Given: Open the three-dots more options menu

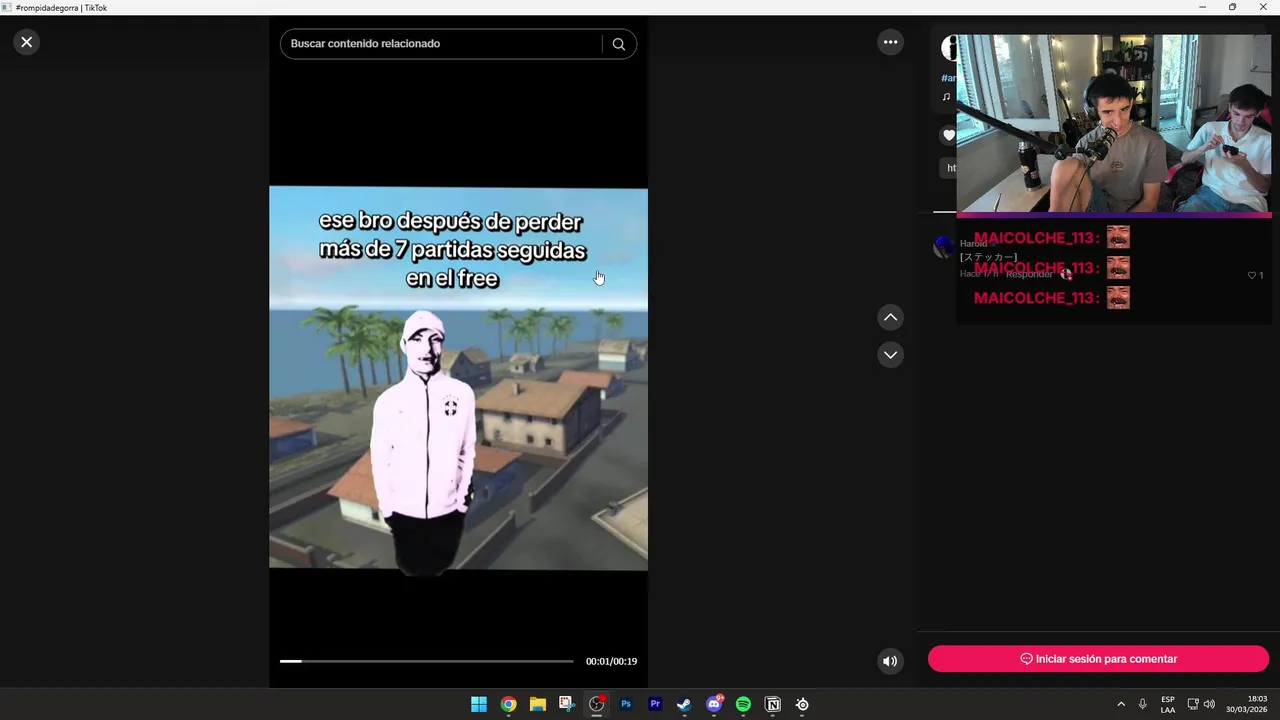Looking at the screenshot, I should click(890, 42).
